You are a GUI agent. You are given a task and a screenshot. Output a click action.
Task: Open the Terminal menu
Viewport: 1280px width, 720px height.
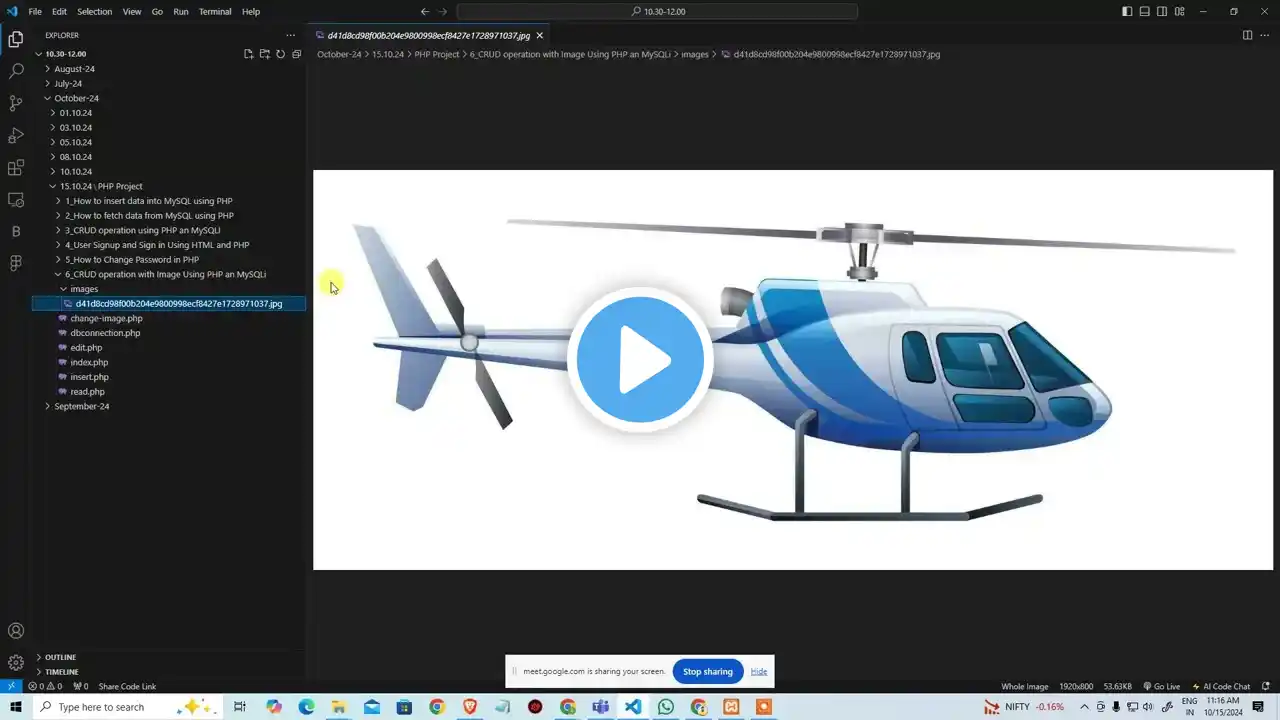(x=214, y=12)
